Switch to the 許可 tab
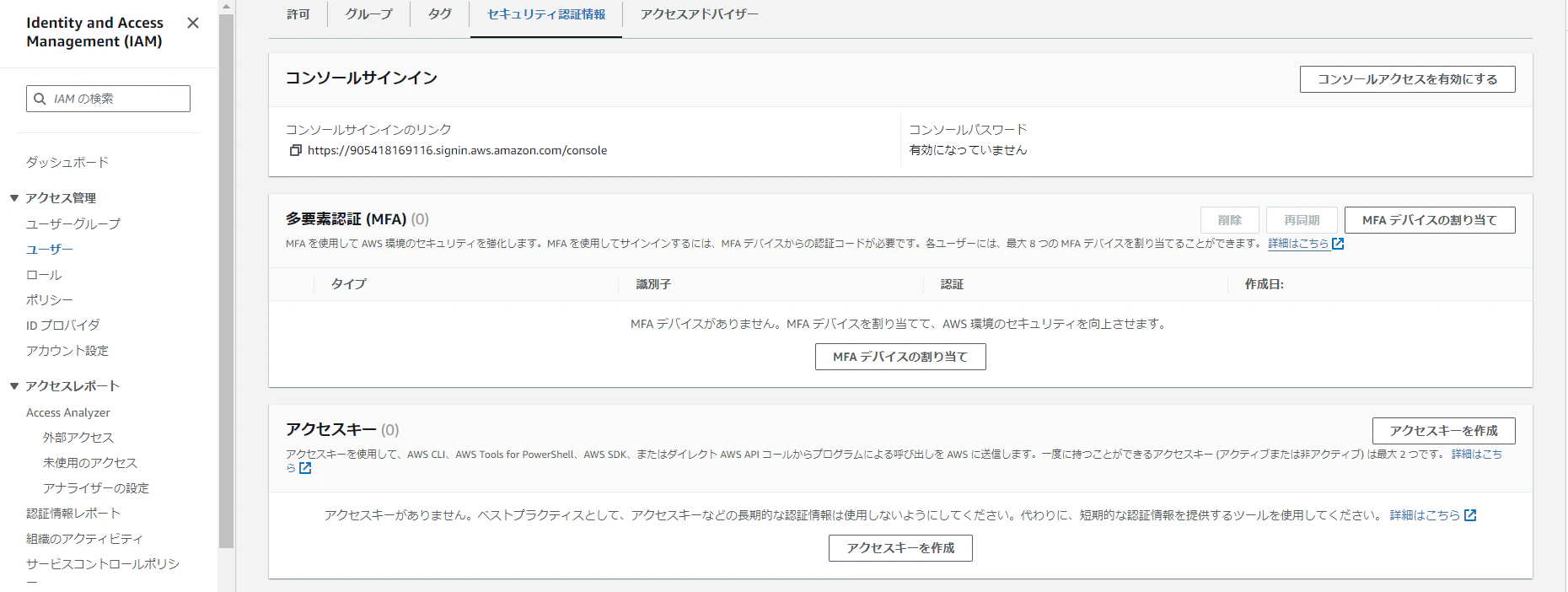The height and width of the screenshot is (592, 1568). tap(298, 14)
